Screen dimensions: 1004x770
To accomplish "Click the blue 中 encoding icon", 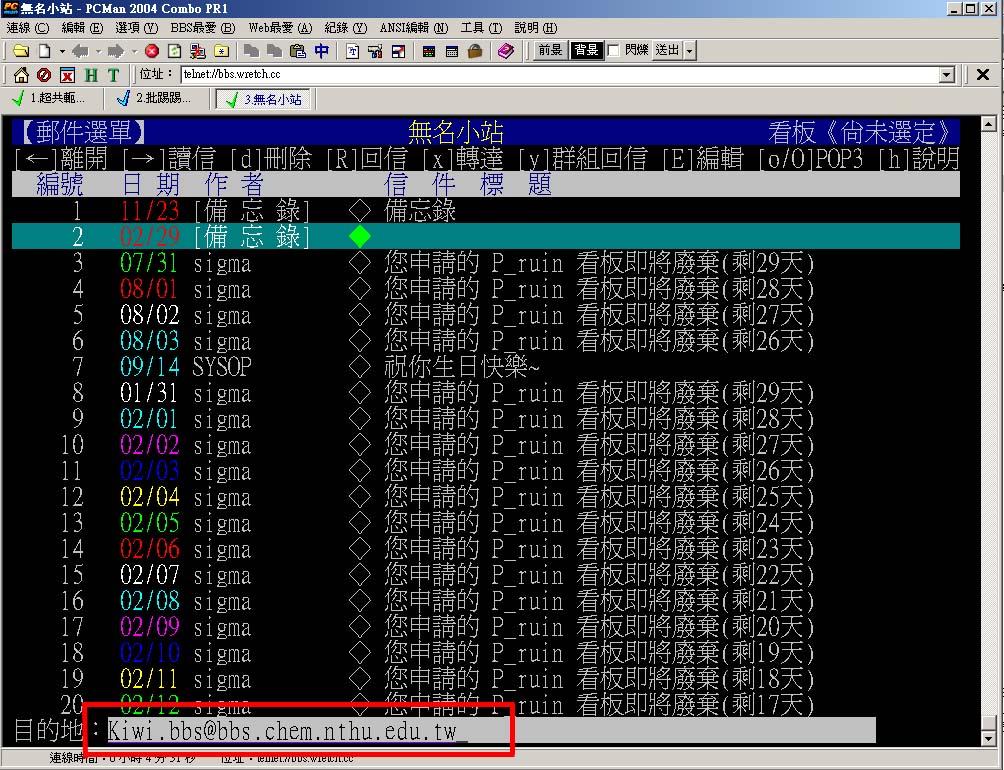I will pos(321,51).
